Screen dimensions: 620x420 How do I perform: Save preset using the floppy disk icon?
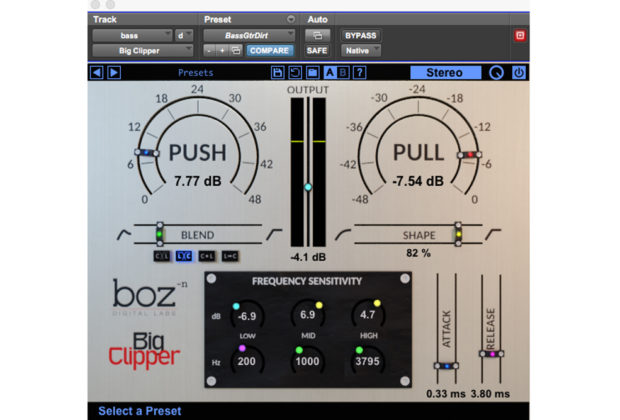(x=278, y=73)
